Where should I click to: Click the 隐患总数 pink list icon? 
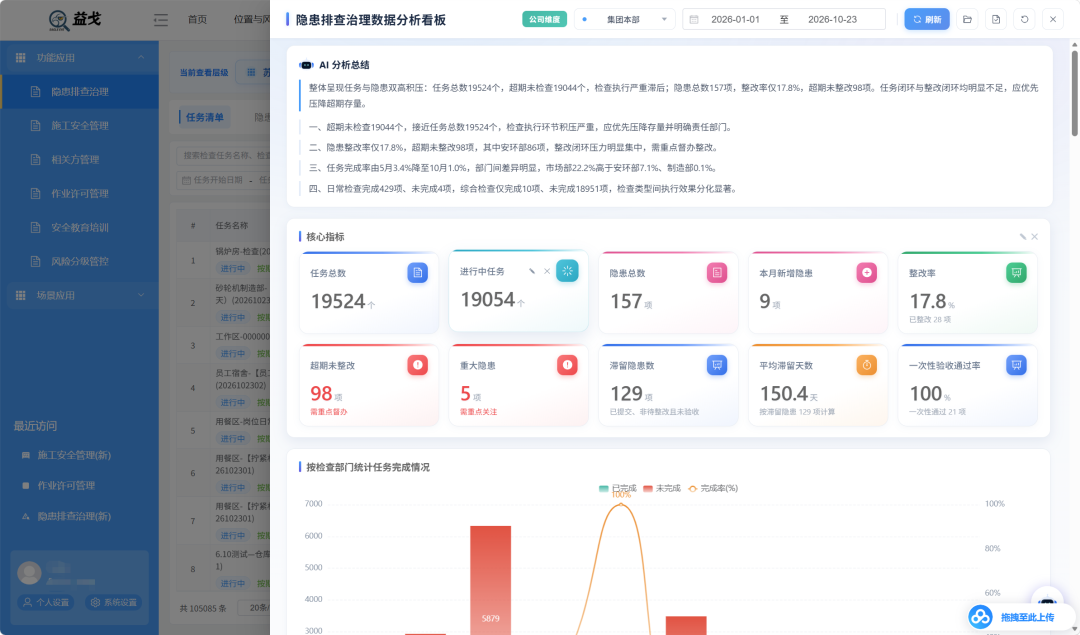click(717, 273)
